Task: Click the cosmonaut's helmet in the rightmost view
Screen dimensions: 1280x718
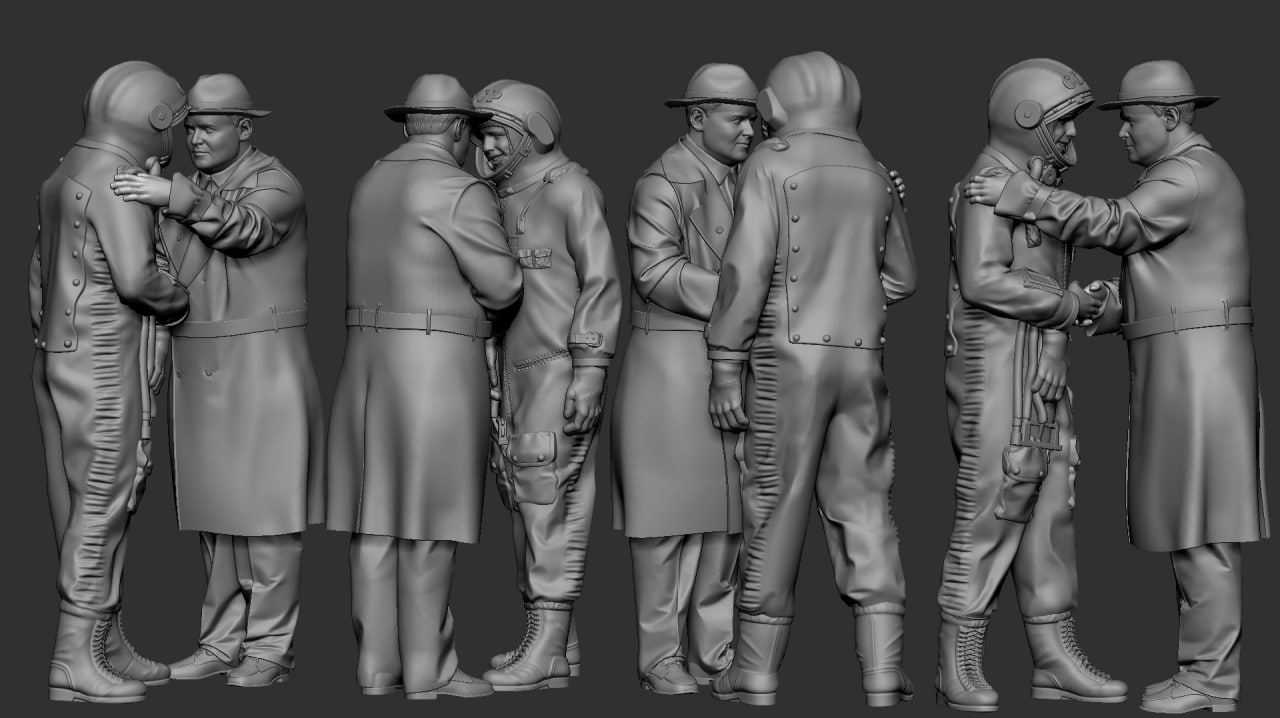Action: [1035, 100]
